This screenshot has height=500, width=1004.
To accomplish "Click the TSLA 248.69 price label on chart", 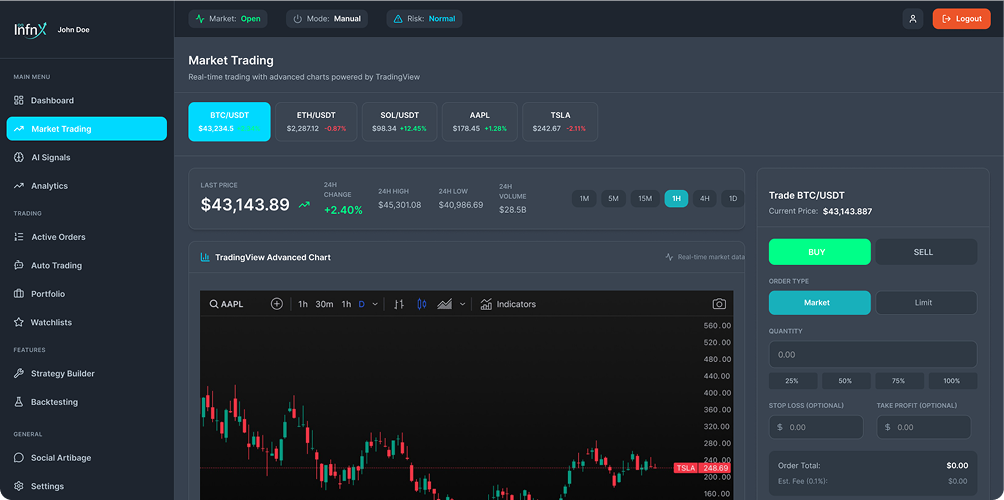I will [x=702, y=468].
